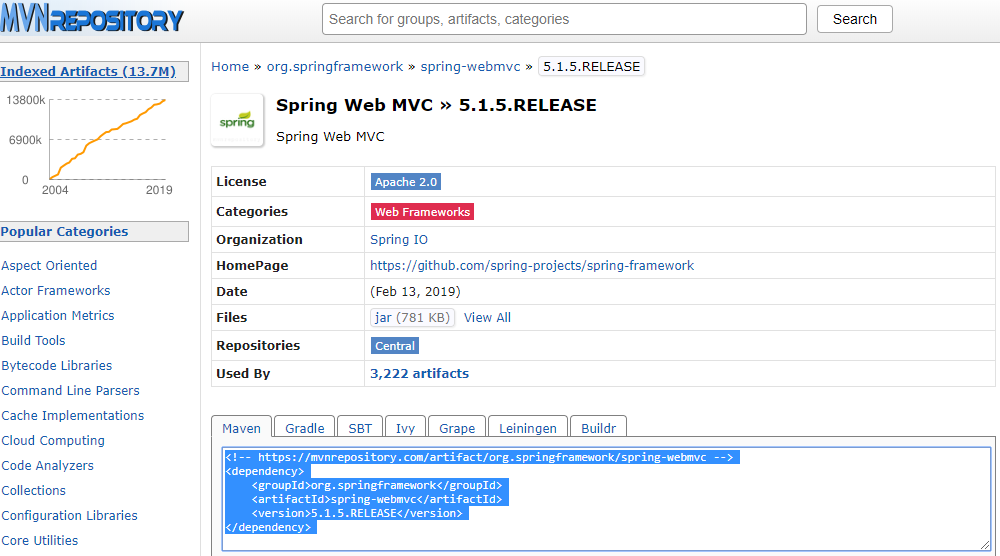Screen dimensions: 1000x556
Task: Open the Application Metrics category
Action: pos(57,316)
